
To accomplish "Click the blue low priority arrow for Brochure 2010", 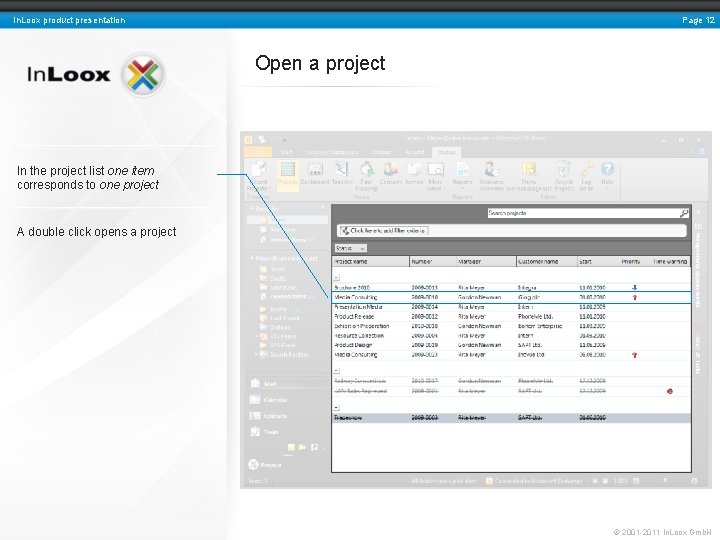I will (x=635, y=287).
